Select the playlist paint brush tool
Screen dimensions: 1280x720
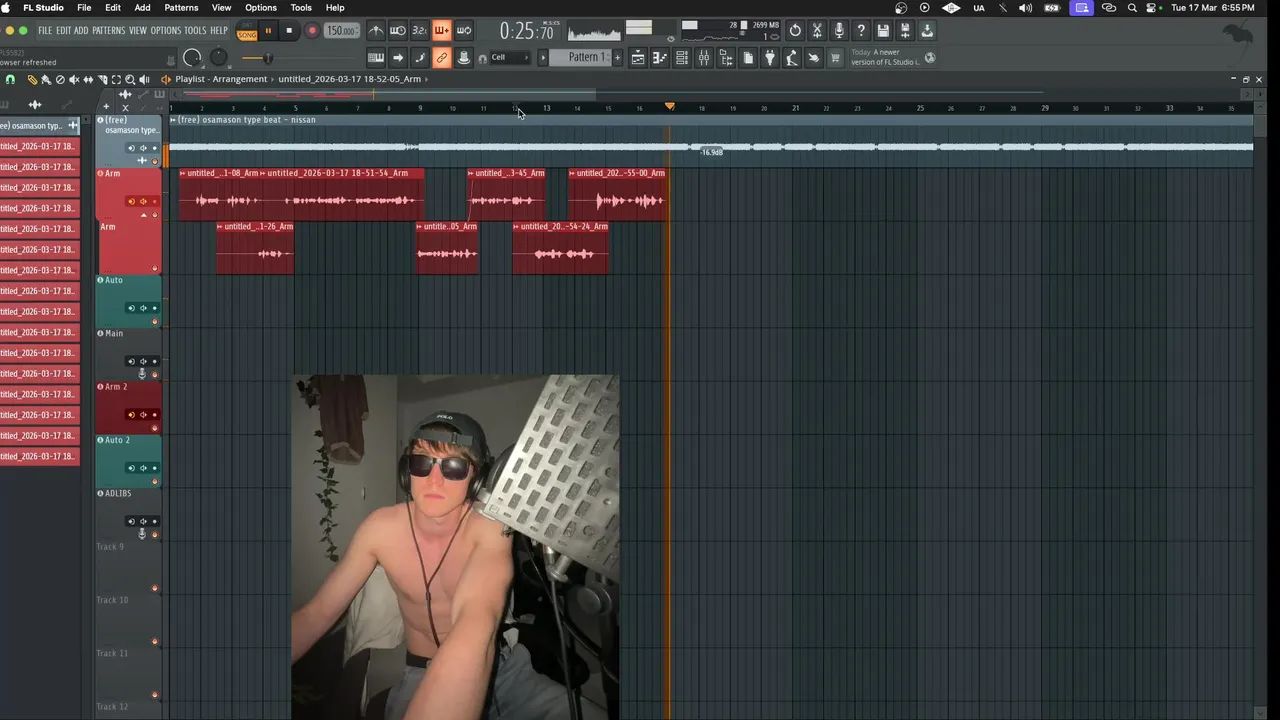pos(46,80)
